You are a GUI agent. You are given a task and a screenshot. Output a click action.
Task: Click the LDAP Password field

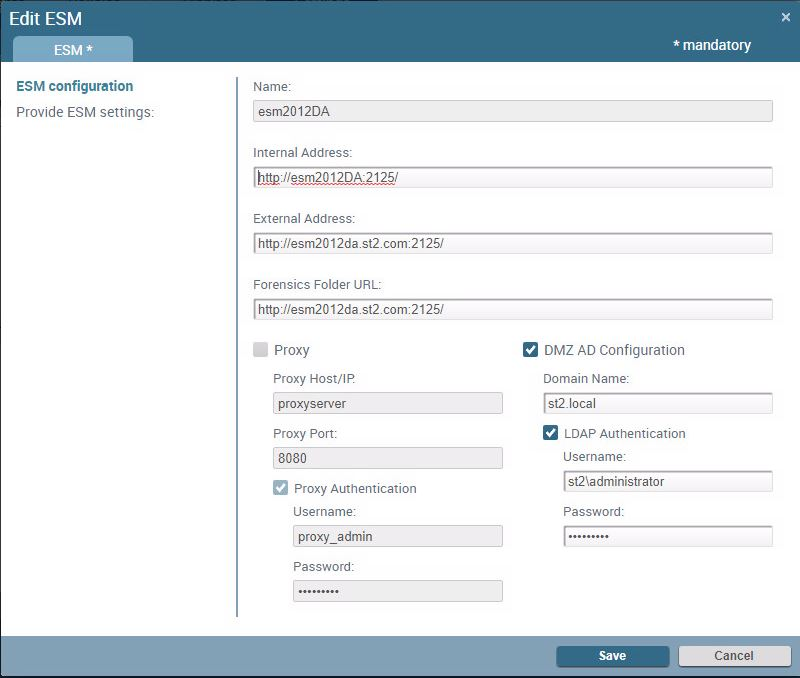(x=667, y=536)
